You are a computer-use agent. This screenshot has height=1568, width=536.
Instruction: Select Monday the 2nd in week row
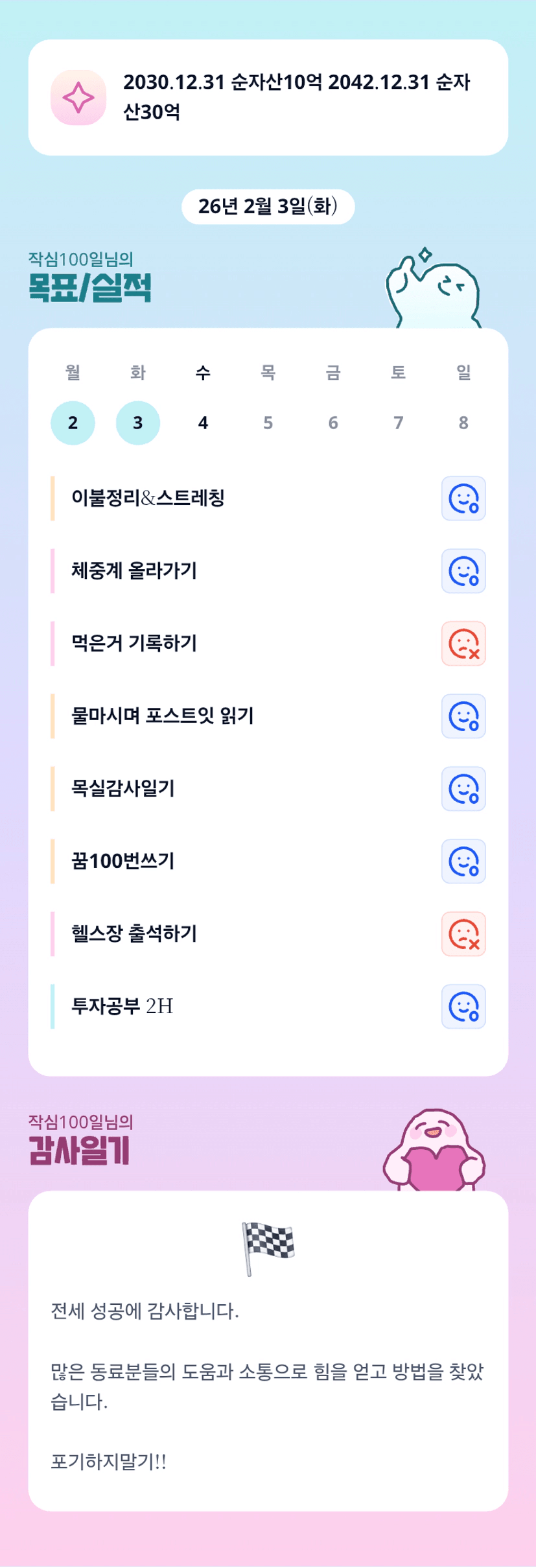(x=73, y=423)
